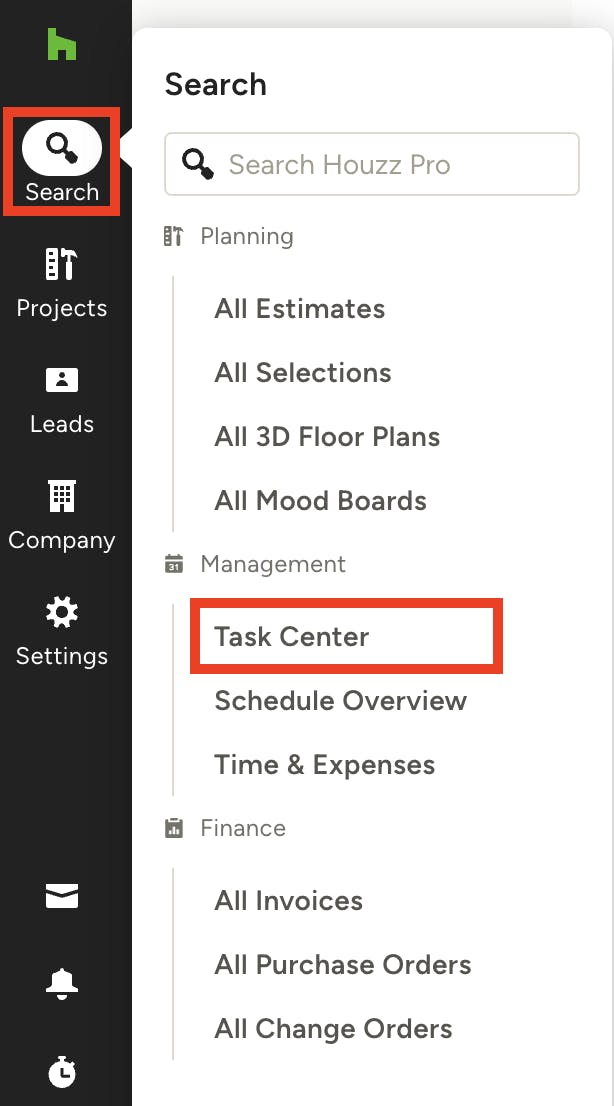The height and width of the screenshot is (1106, 614).
Task: Click the Planning section ruler icon
Action: tap(173, 236)
